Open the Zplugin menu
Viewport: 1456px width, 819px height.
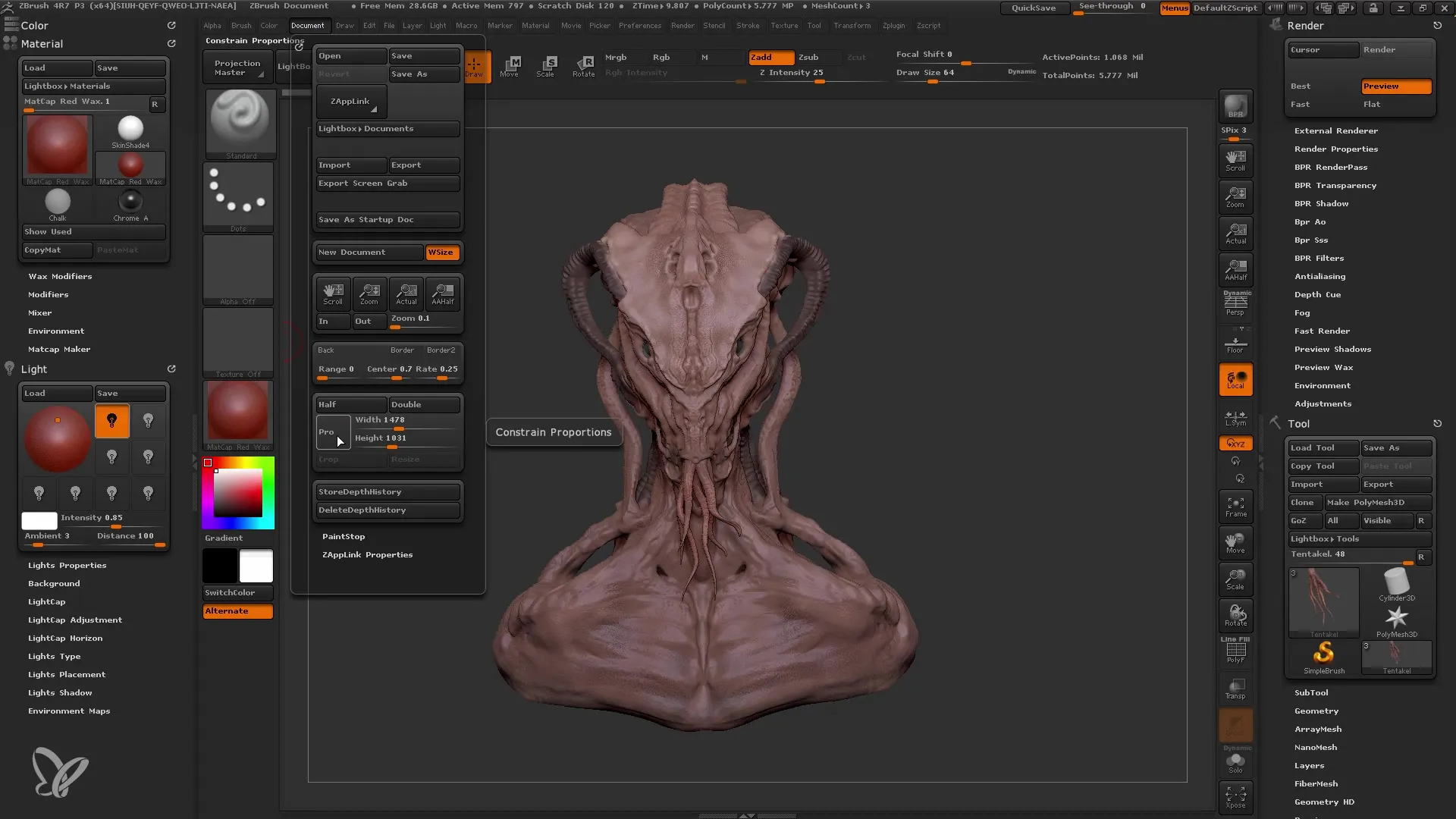pyautogui.click(x=894, y=26)
